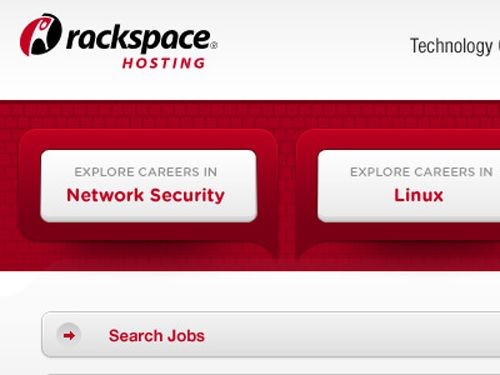Click gray EXPLORE CAREERS IN label above Network Security
Screen dimensions: 500x375
pyautogui.click(x=146, y=172)
